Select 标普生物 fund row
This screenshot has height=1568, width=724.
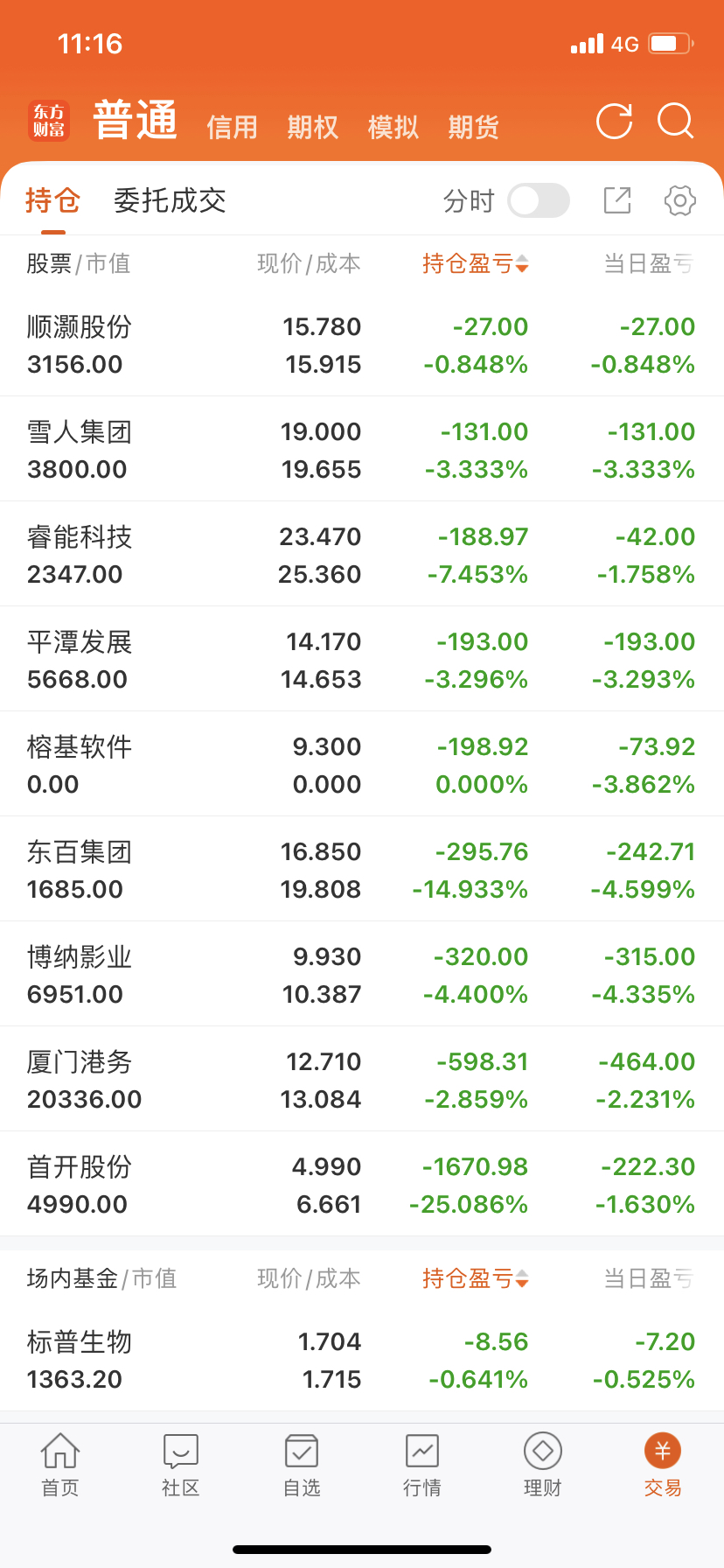click(x=362, y=1359)
